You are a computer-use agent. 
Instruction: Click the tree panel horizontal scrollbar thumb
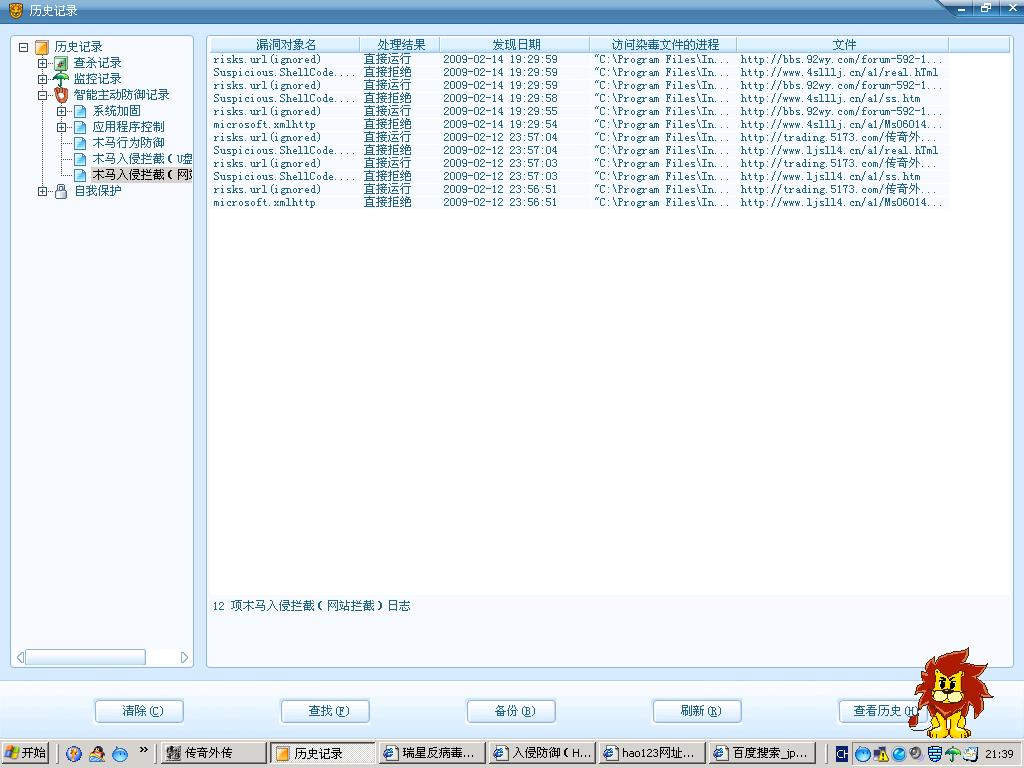[86, 658]
